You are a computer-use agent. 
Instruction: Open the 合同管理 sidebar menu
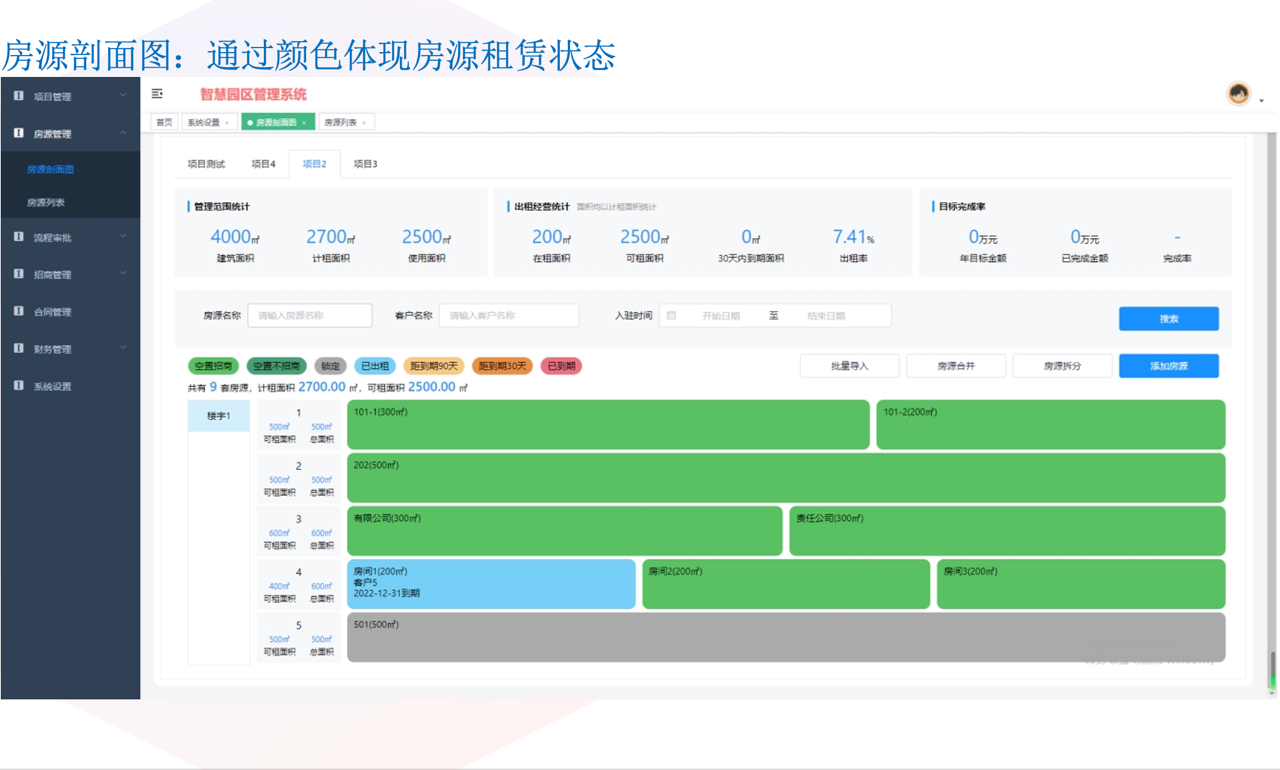(70, 312)
